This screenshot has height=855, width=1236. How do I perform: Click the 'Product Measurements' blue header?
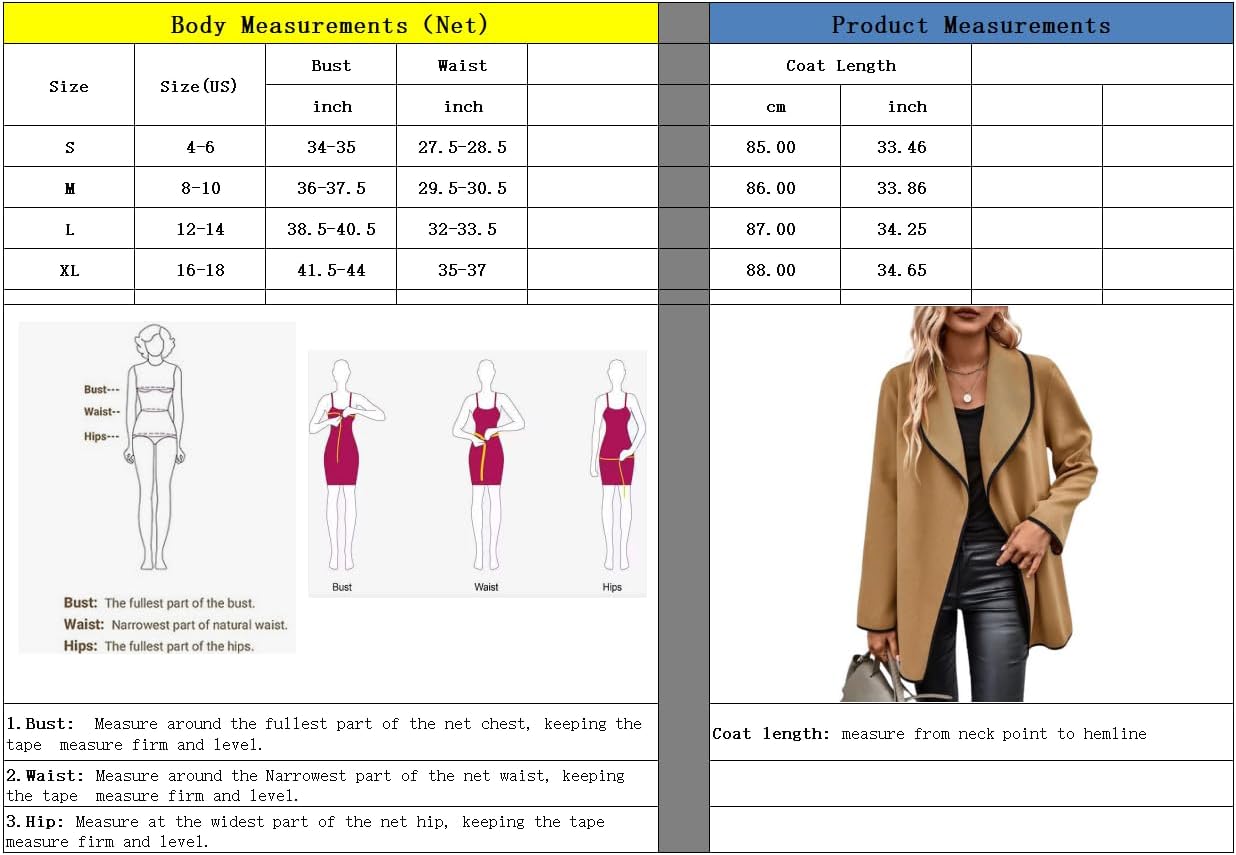coord(971,24)
